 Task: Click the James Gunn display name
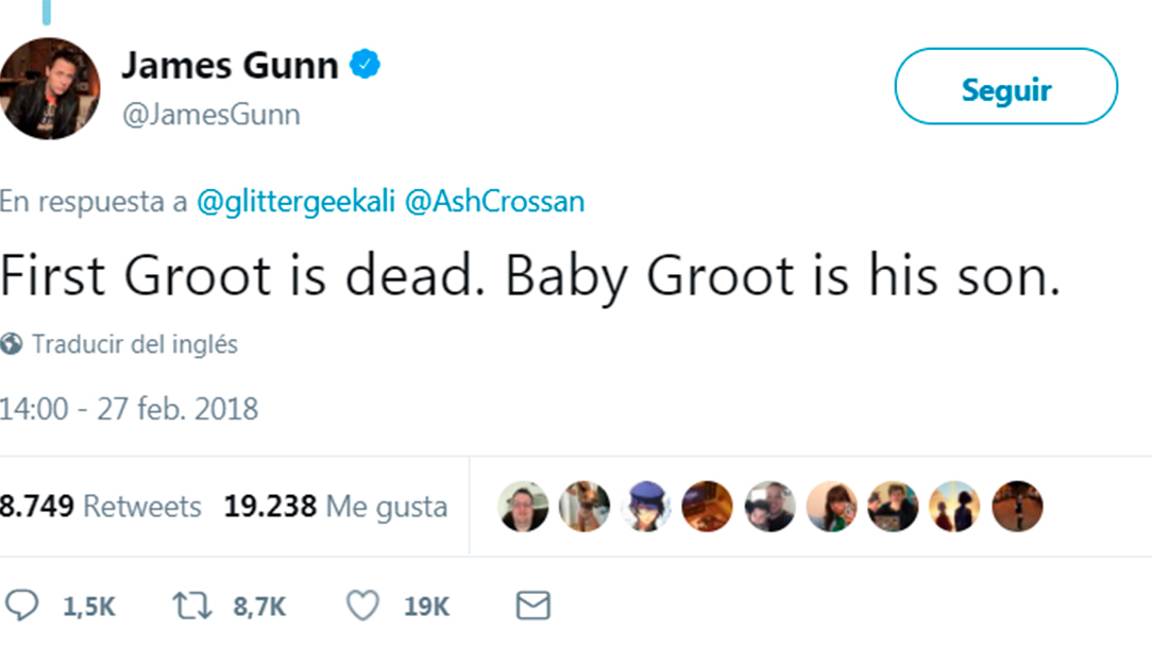pyautogui.click(x=229, y=64)
